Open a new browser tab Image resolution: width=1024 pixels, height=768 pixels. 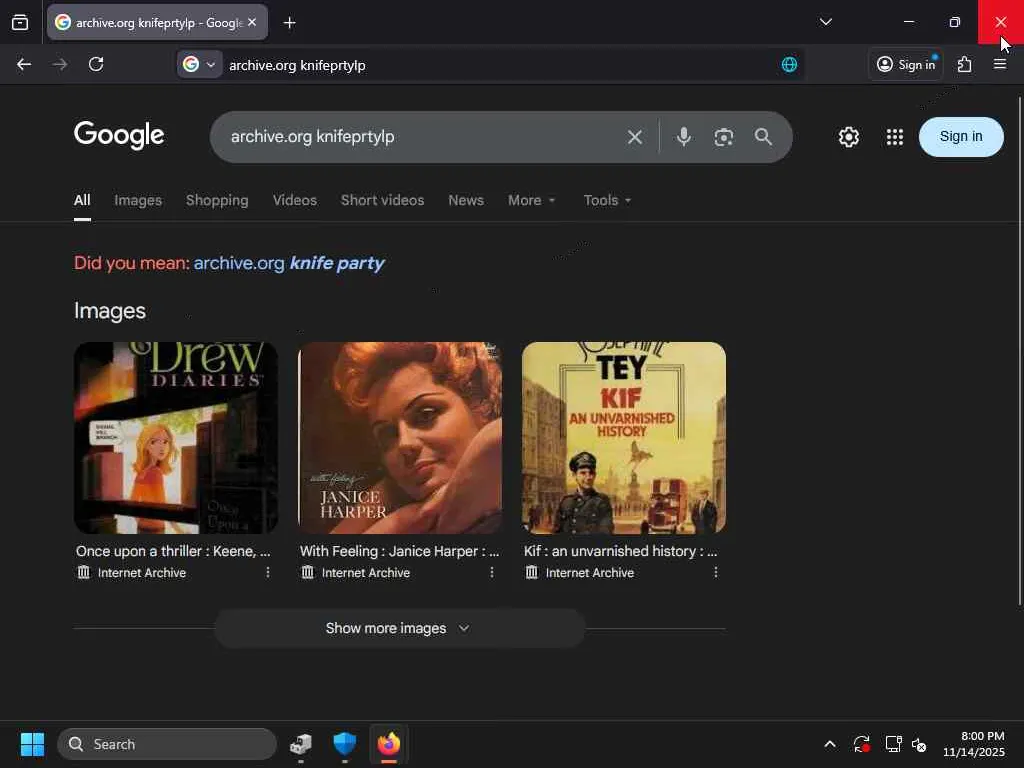[x=289, y=23]
